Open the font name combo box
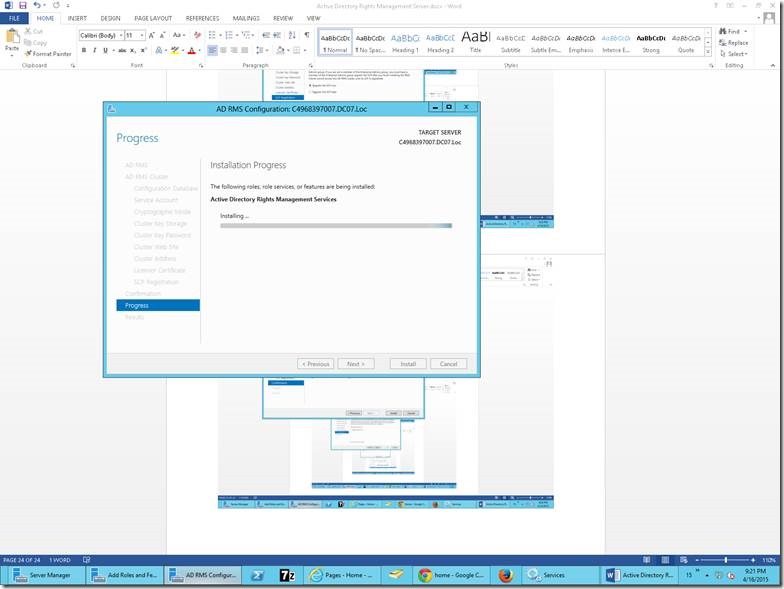Image resolution: width=784 pixels, height=589 pixels. (102, 36)
